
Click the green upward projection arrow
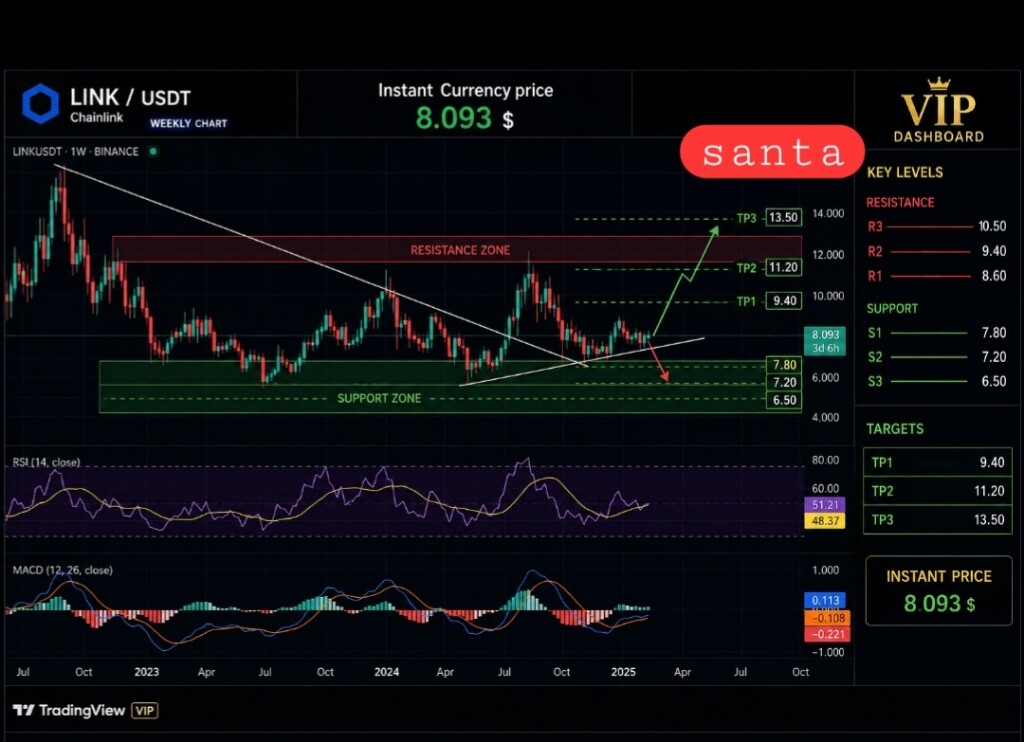click(x=685, y=280)
